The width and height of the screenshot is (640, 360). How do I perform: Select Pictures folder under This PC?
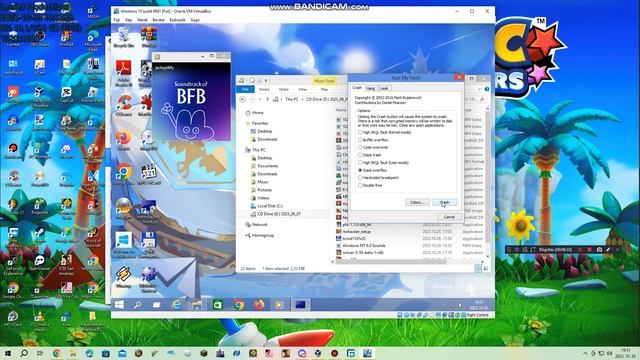click(x=261, y=190)
